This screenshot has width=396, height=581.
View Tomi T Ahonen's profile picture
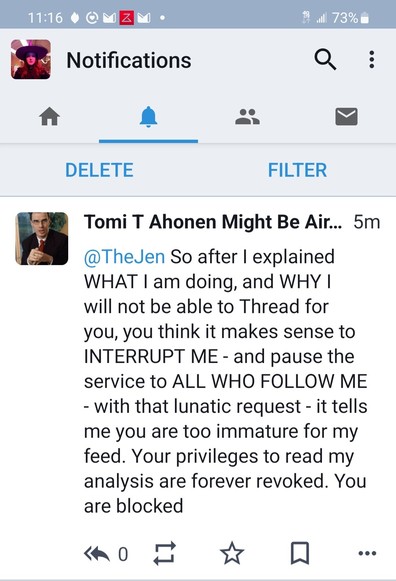41,238
